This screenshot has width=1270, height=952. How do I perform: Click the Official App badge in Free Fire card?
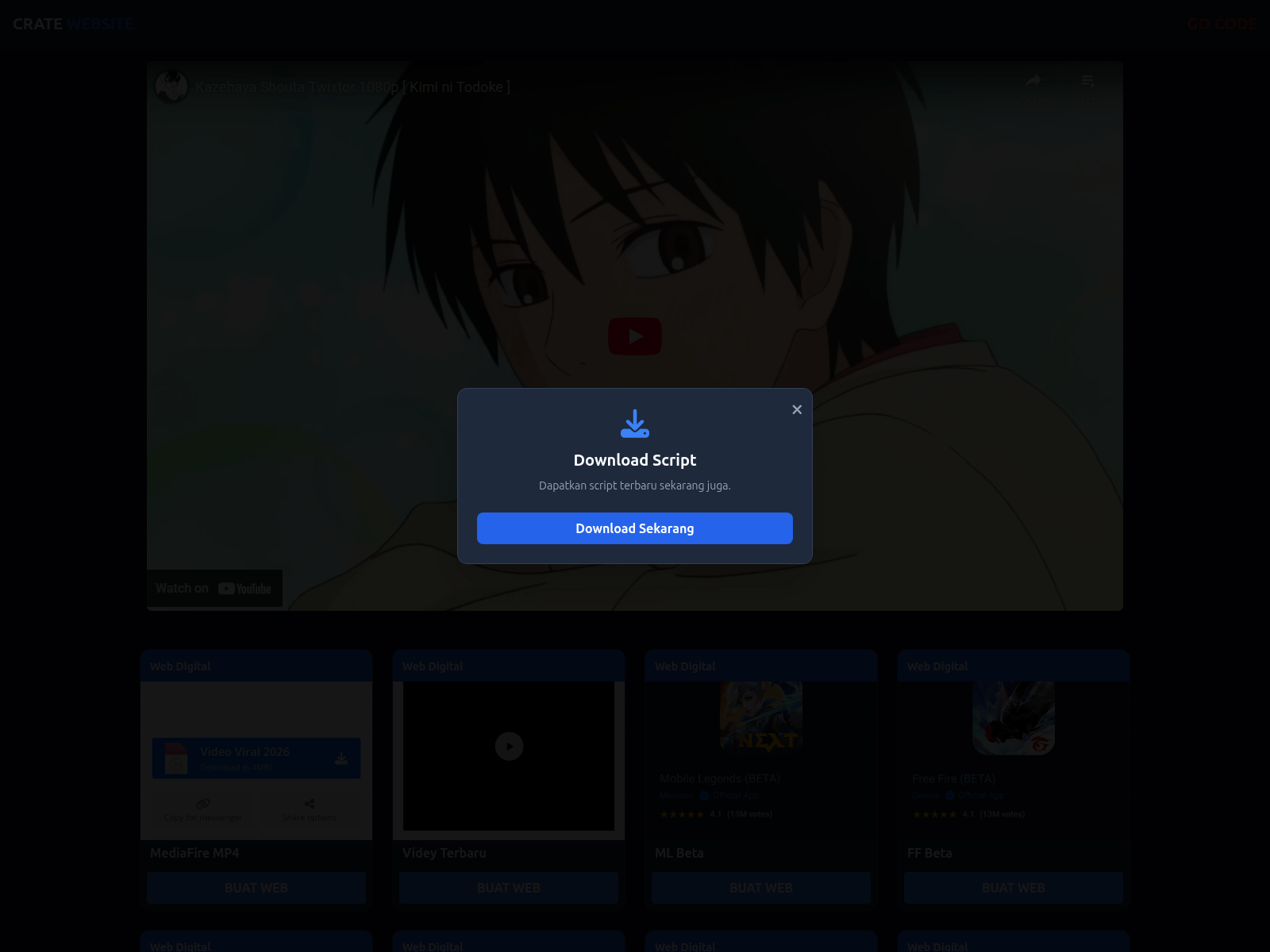(x=976, y=795)
